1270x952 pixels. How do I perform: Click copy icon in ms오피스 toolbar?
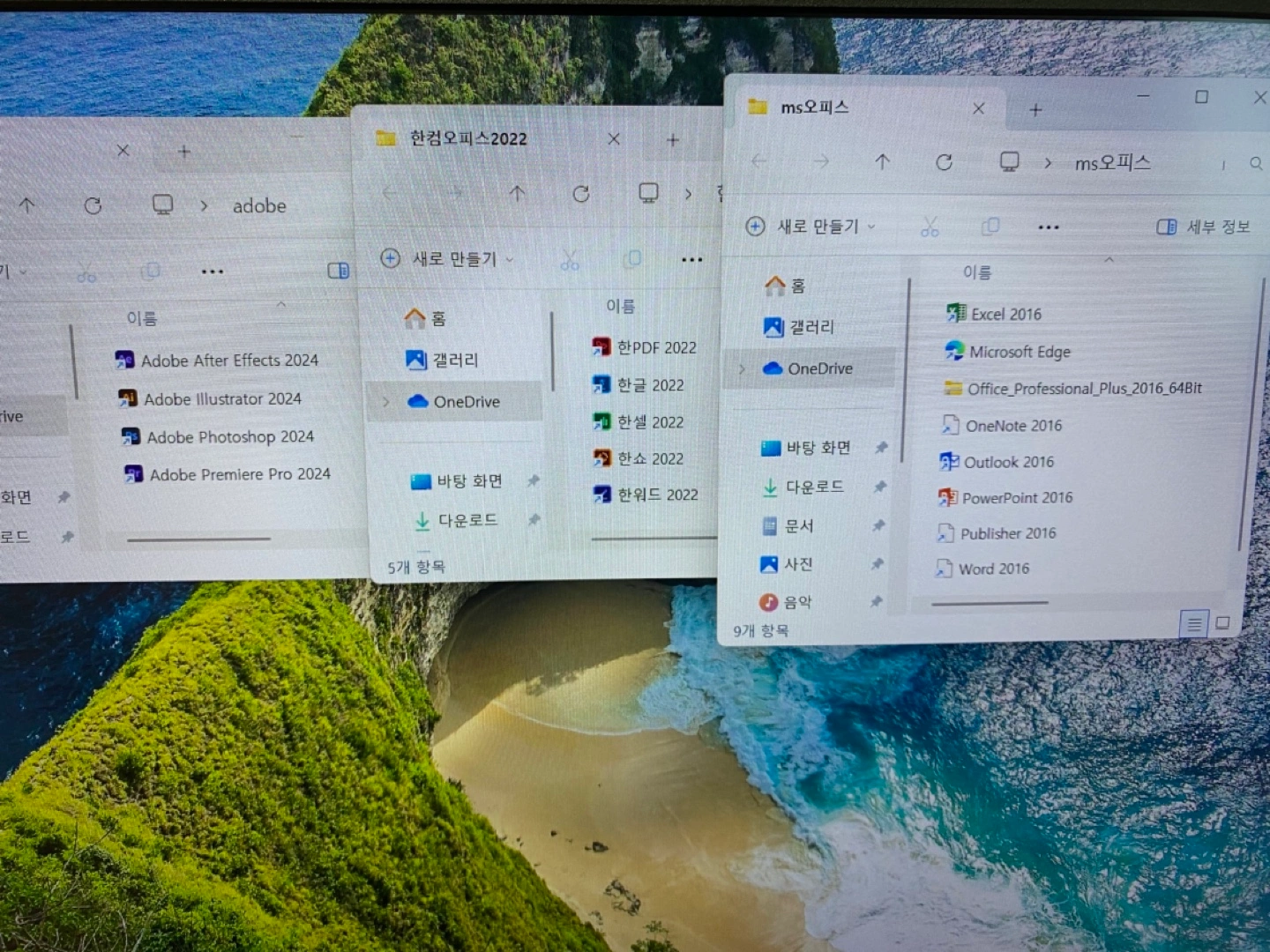click(990, 227)
